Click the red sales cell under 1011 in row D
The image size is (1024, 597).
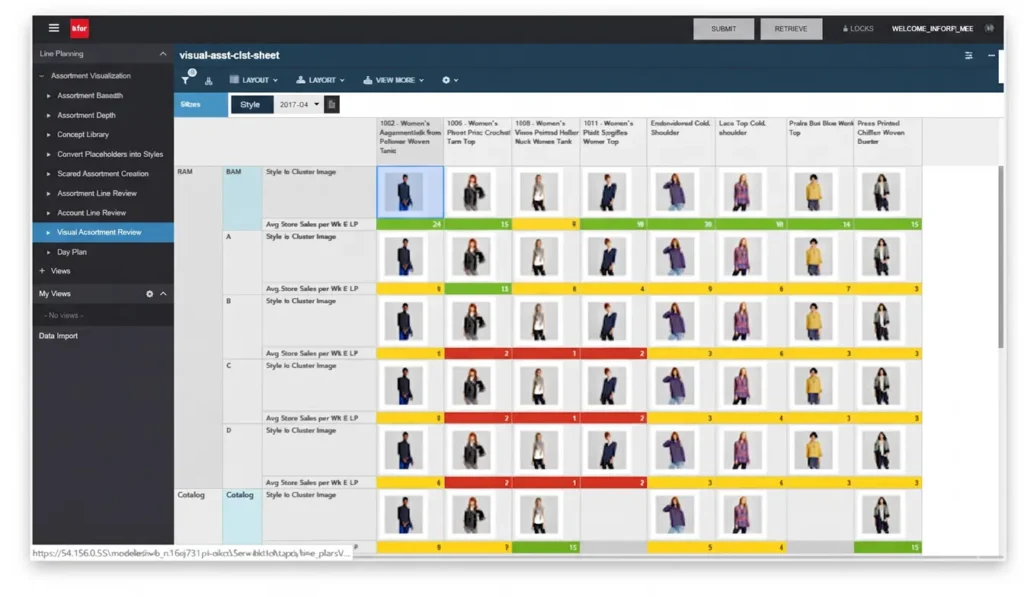(614, 483)
